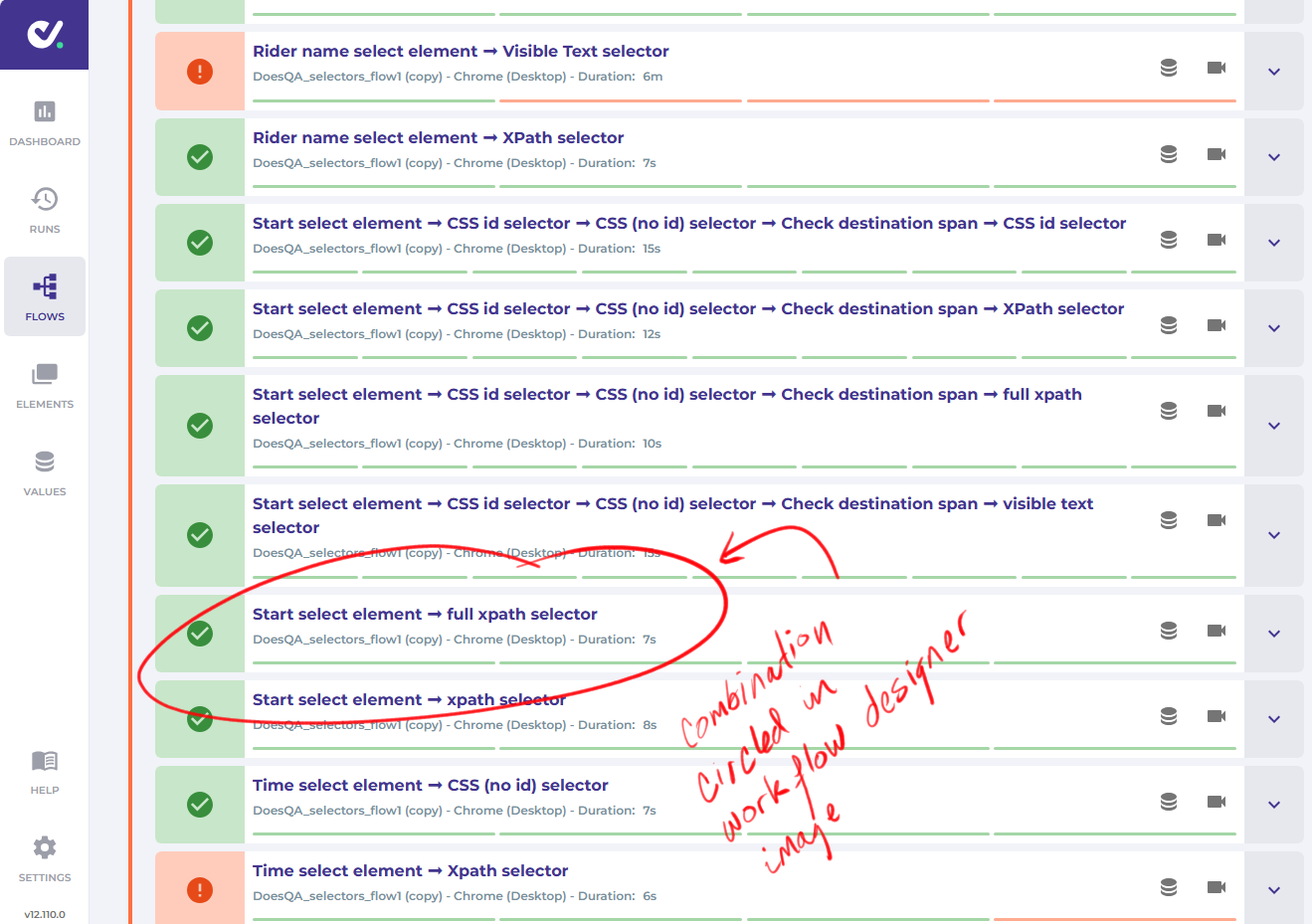Open 'Start select element → full xpath selector' title
The height and width of the screenshot is (924, 1312).
[425, 615]
